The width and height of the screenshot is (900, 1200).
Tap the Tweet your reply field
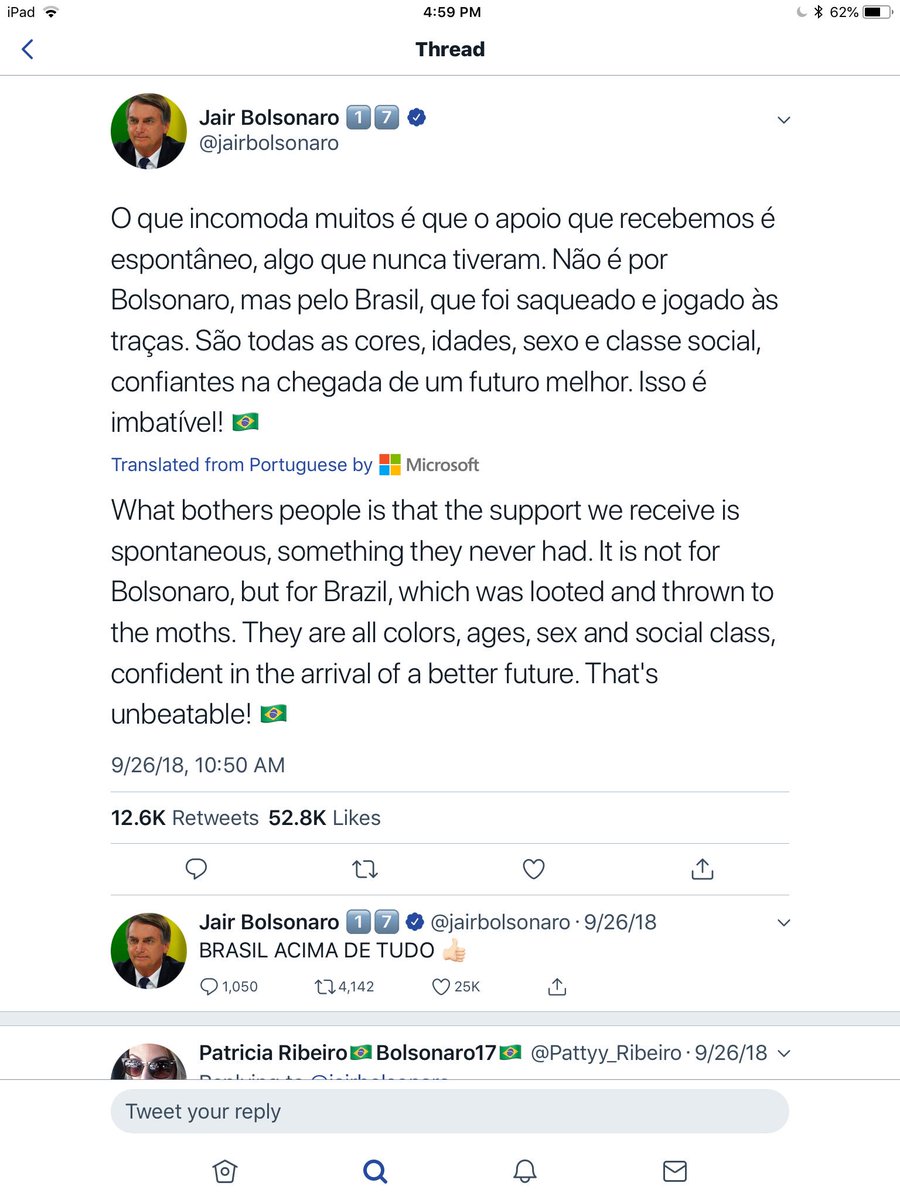tap(449, 1111)
